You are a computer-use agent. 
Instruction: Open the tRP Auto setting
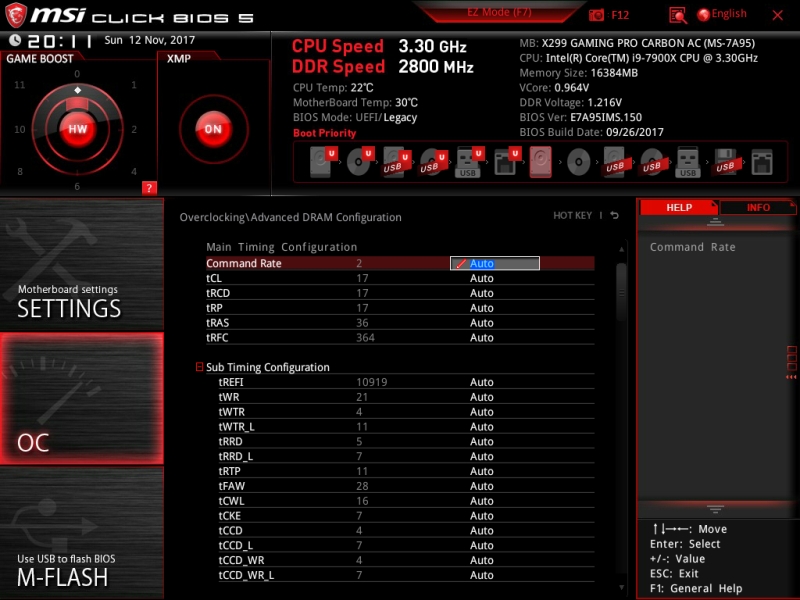point(481,308)
